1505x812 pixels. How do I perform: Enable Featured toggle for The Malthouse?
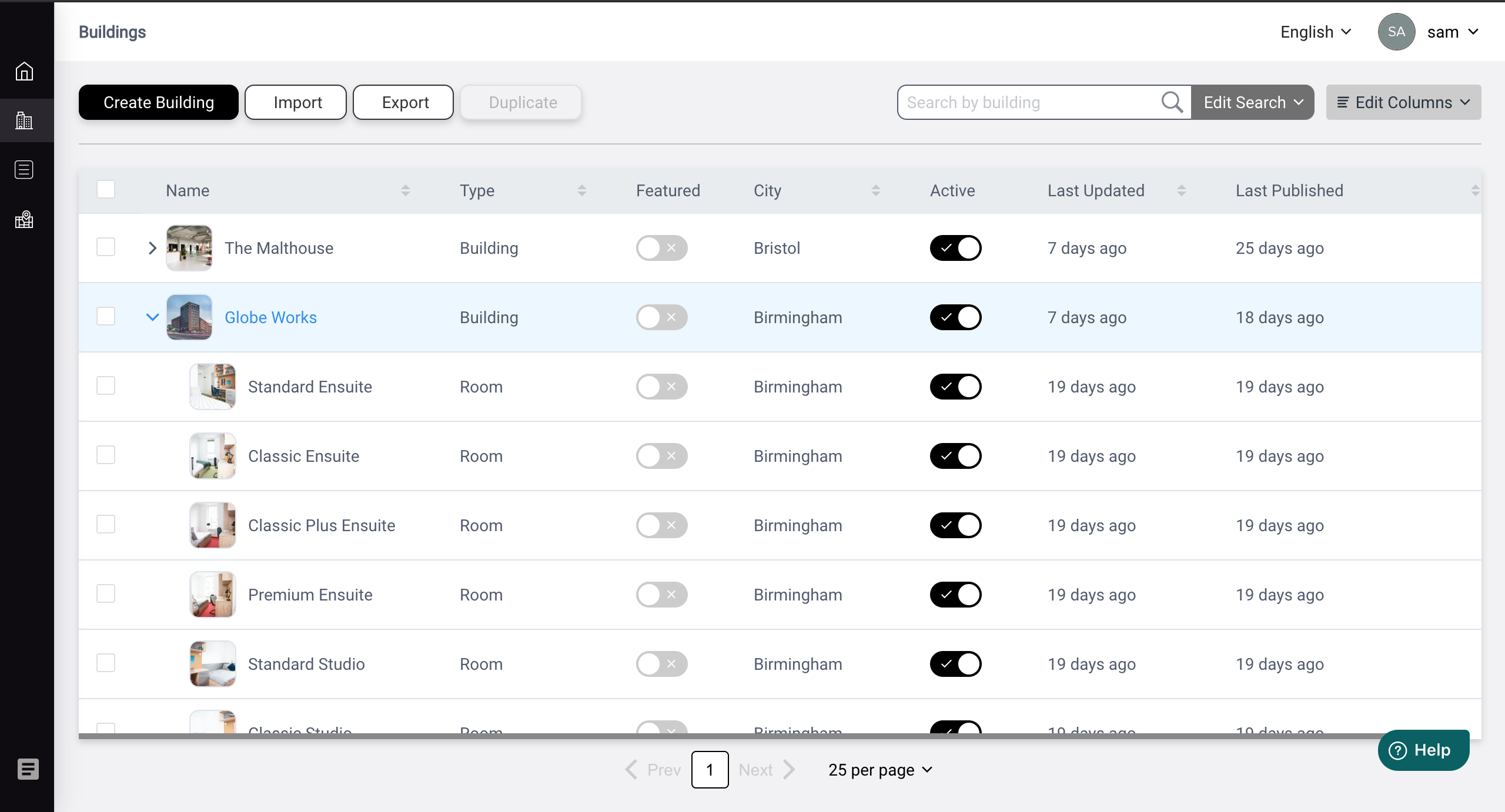tap(661, 248)
